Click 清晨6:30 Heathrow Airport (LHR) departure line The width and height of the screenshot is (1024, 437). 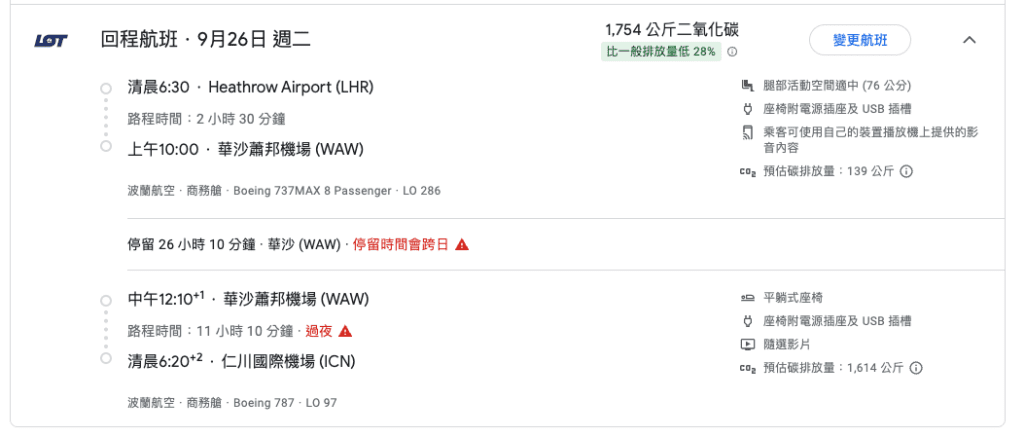[251, 87]
